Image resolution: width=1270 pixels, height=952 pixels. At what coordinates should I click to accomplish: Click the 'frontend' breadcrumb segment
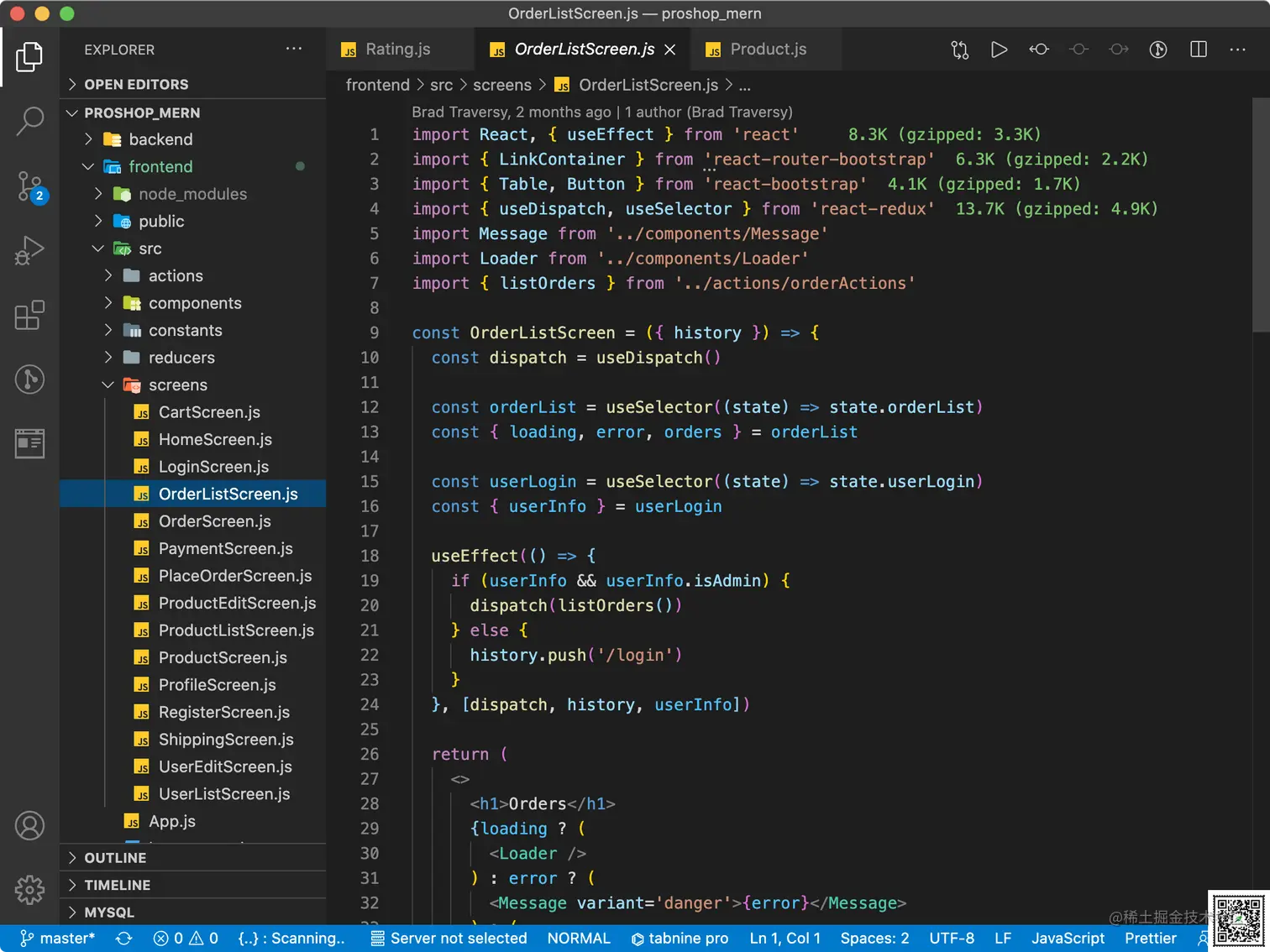pyautogui.click(x=377, y=85)
